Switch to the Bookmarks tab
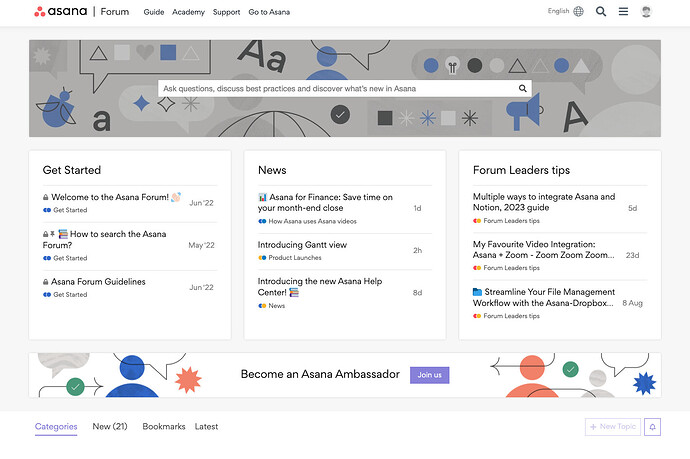This screenshot has width=690, height=459. pyautogui.click(x=164, y=426)
